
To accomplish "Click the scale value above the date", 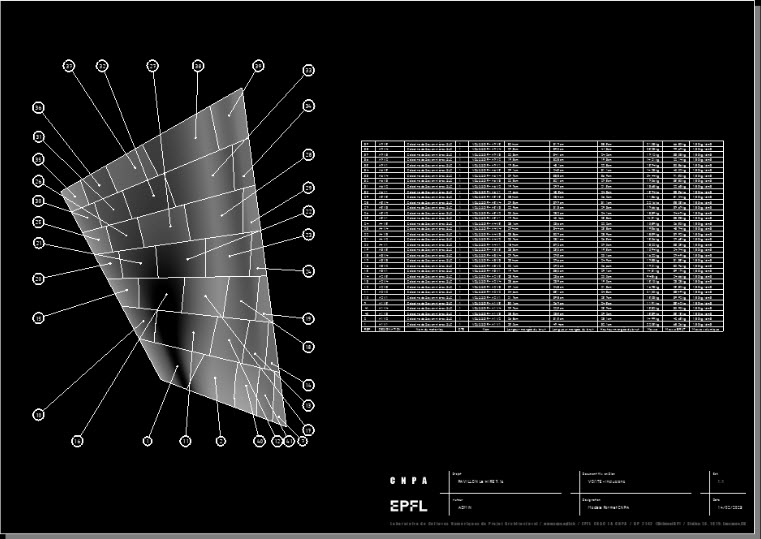I will [x=716, y=481].
